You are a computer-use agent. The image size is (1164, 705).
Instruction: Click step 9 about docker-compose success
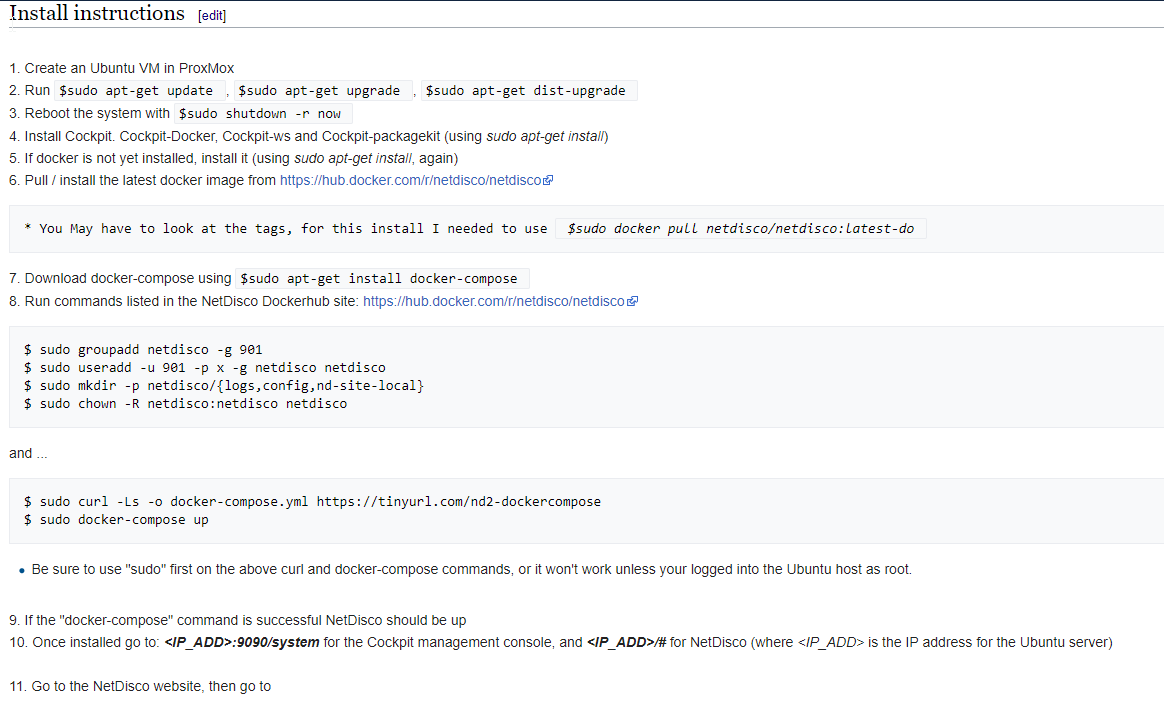coord(238,620)
